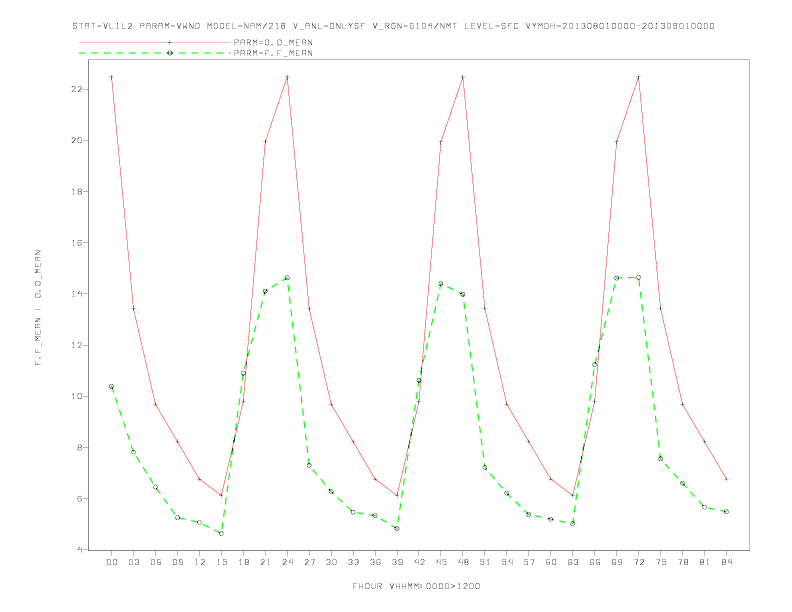
Task: Click the red line peak marker at hour 24
Action: click(287, 77)
